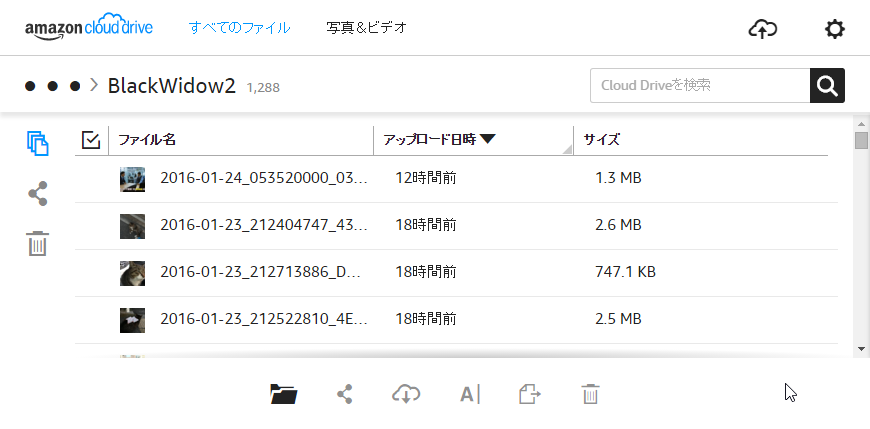Click the 1.3 MB size cell
This screenshot has width=870, height=429.
click(618, 178)
